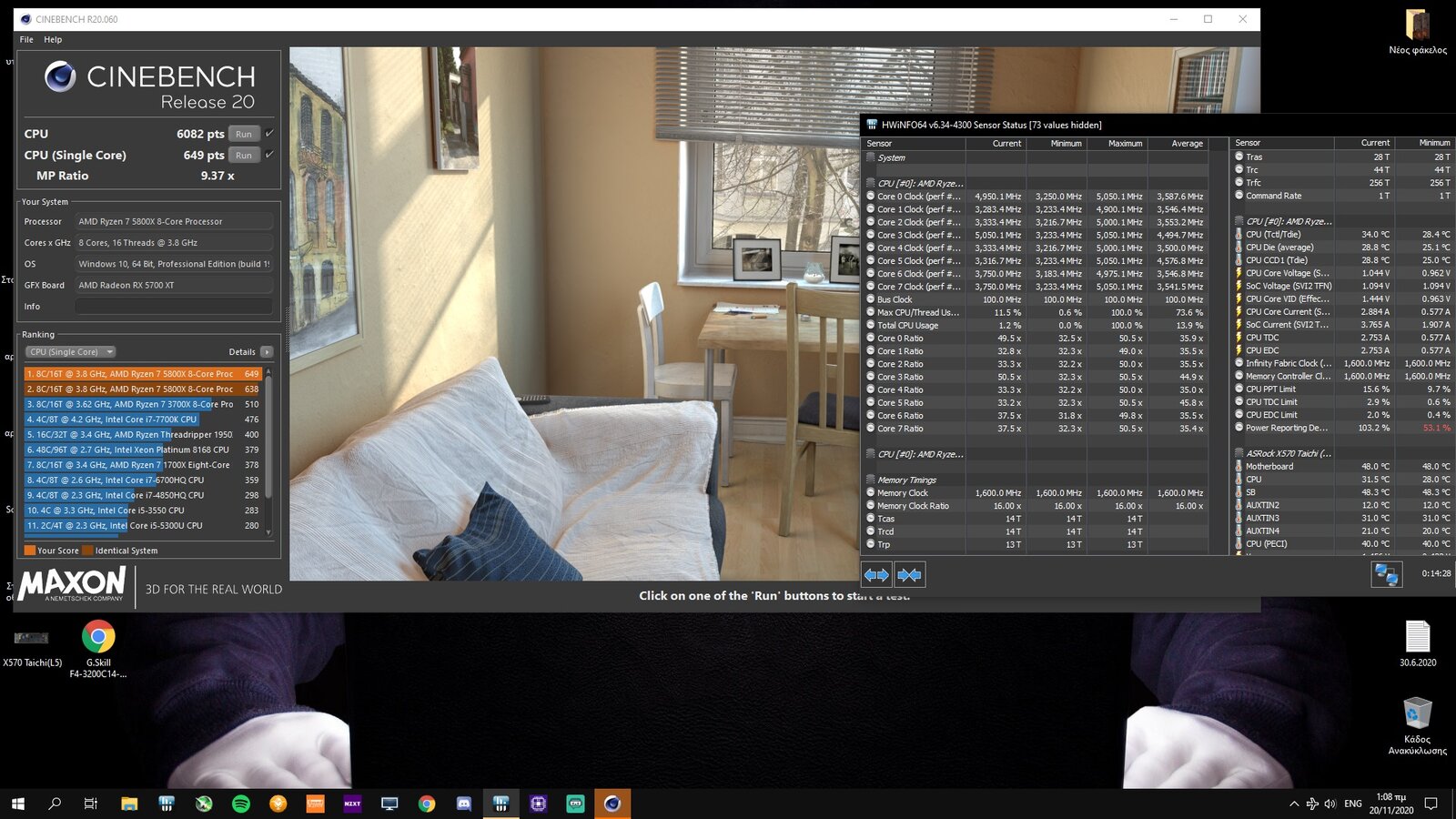Select Infinity Fabric Clock row
1456x819 pixels.
(x=1343, y=363)
